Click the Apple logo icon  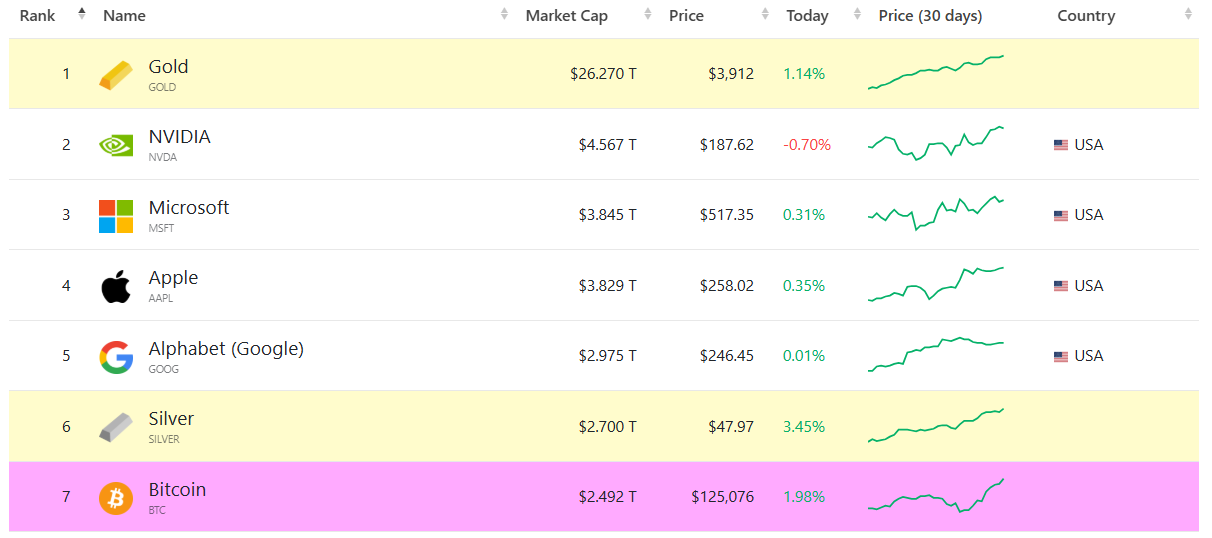(115, 286)
